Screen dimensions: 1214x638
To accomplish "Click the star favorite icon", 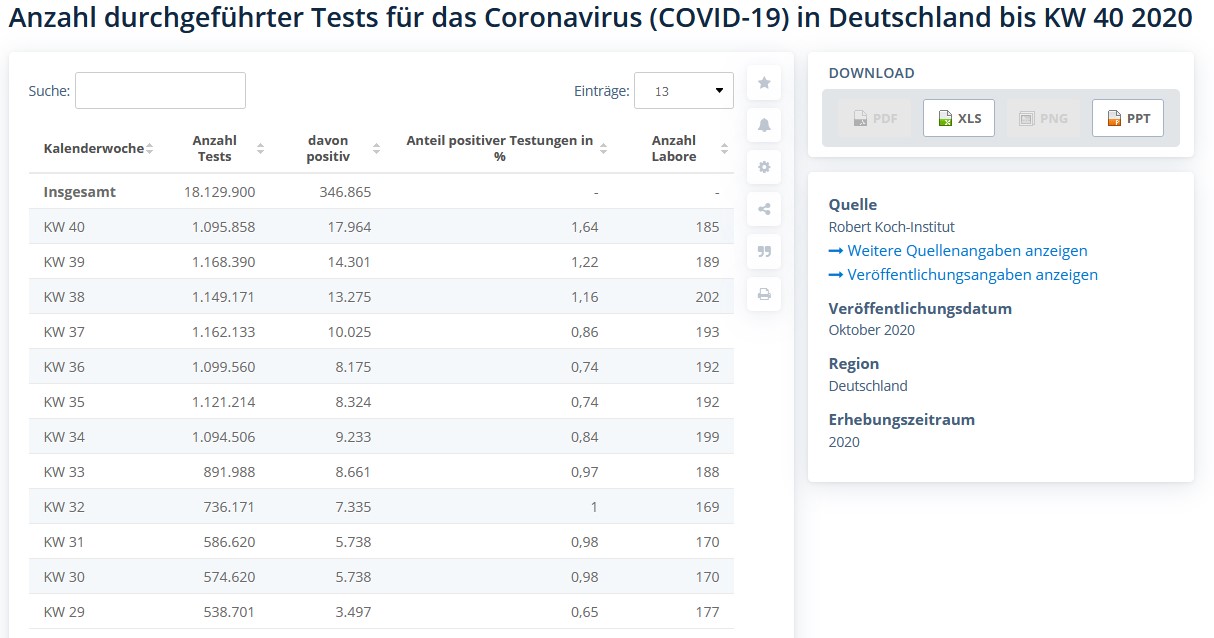I will point(764,83).
